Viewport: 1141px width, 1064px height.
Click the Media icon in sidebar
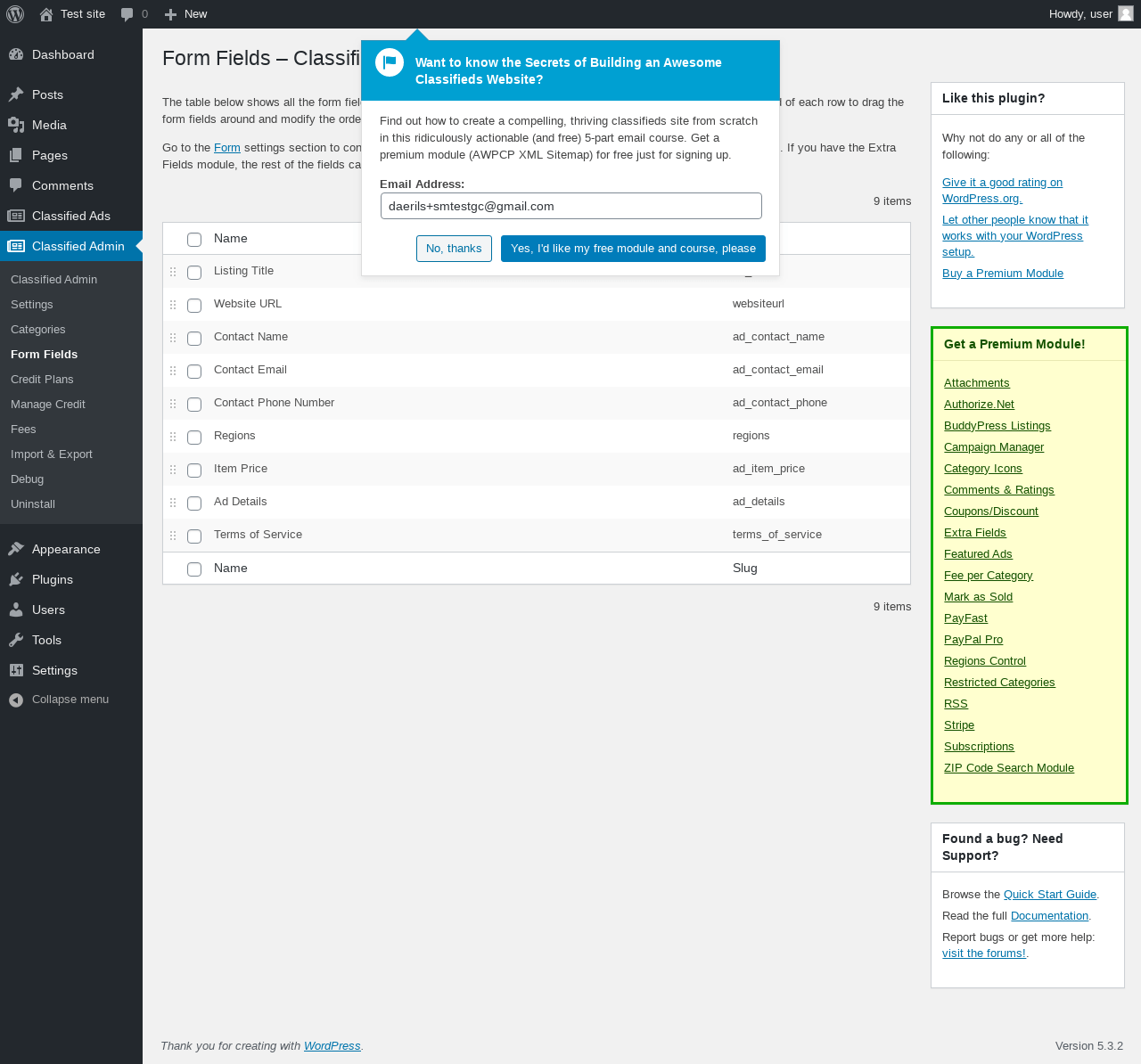16,125
